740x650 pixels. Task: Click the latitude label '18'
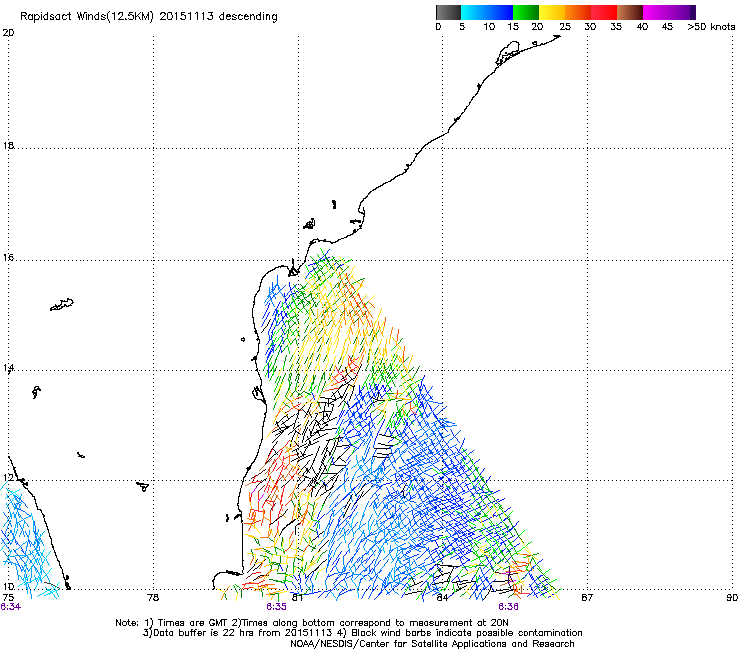[8, 146]
